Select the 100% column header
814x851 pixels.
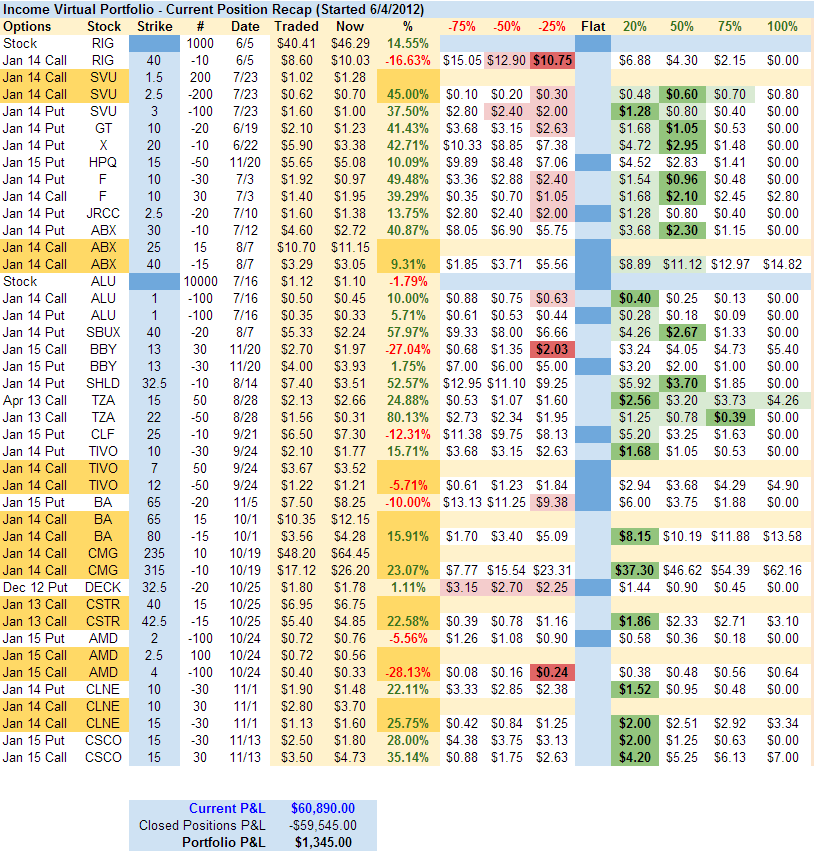(781, 25)
